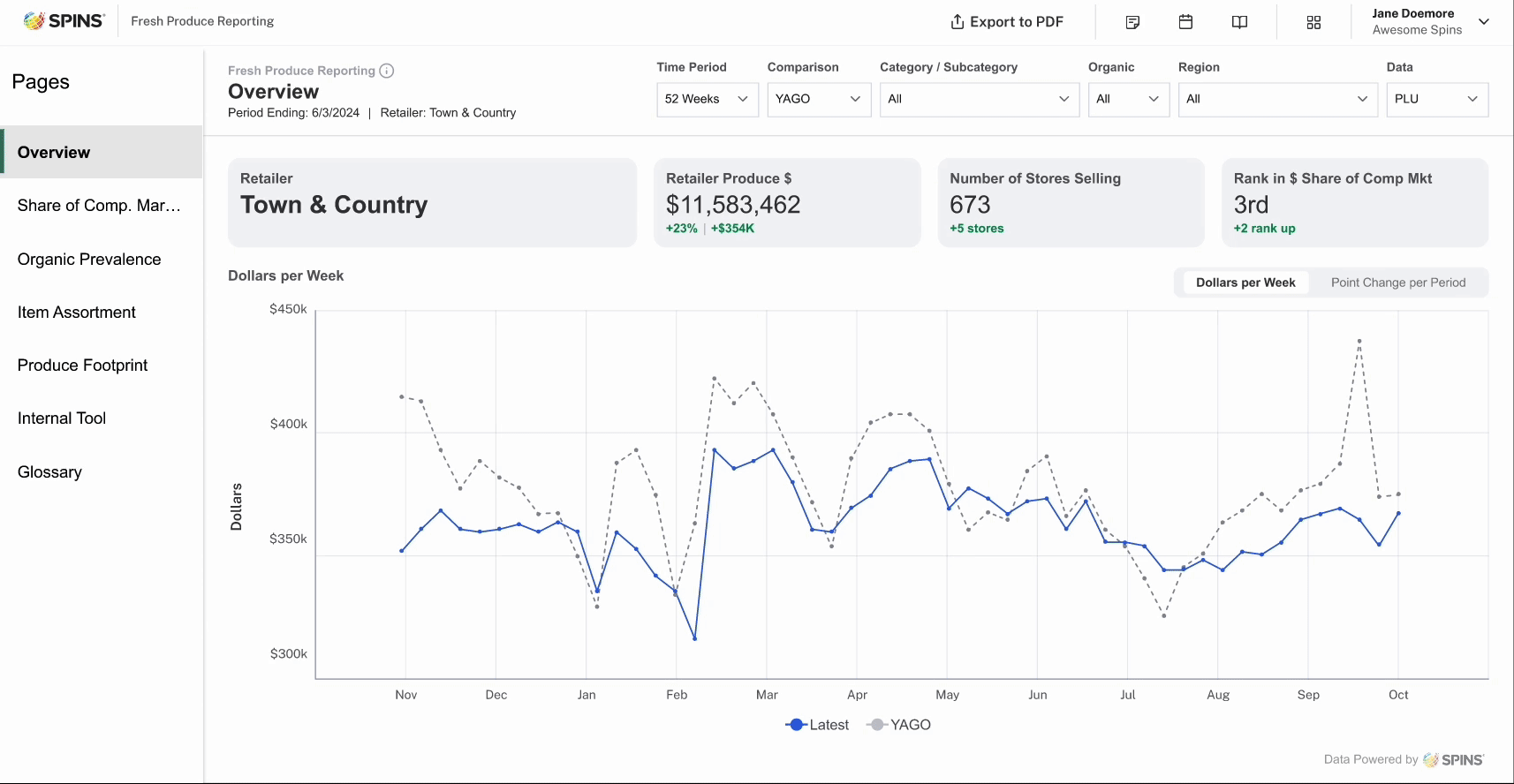The width and height of the screenshot is (1514, 784).
Task: Click '+23%' change value
Action: tap(682, 229)
